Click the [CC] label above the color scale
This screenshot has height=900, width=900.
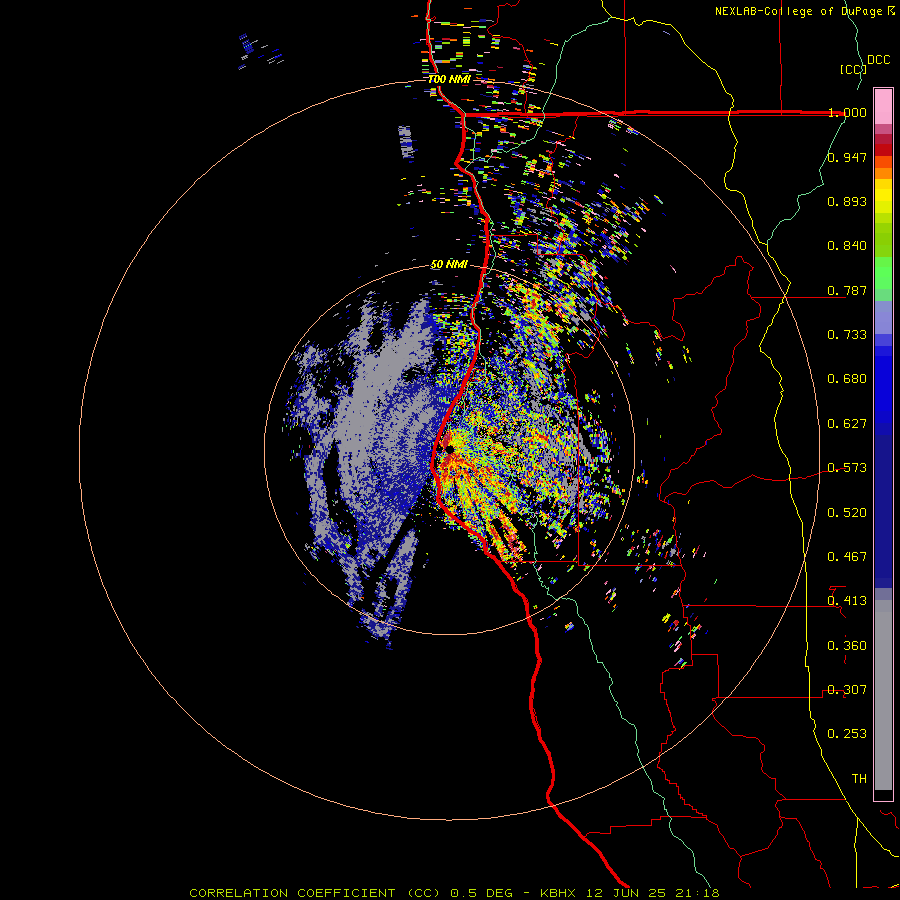click(x=853, y=69)
